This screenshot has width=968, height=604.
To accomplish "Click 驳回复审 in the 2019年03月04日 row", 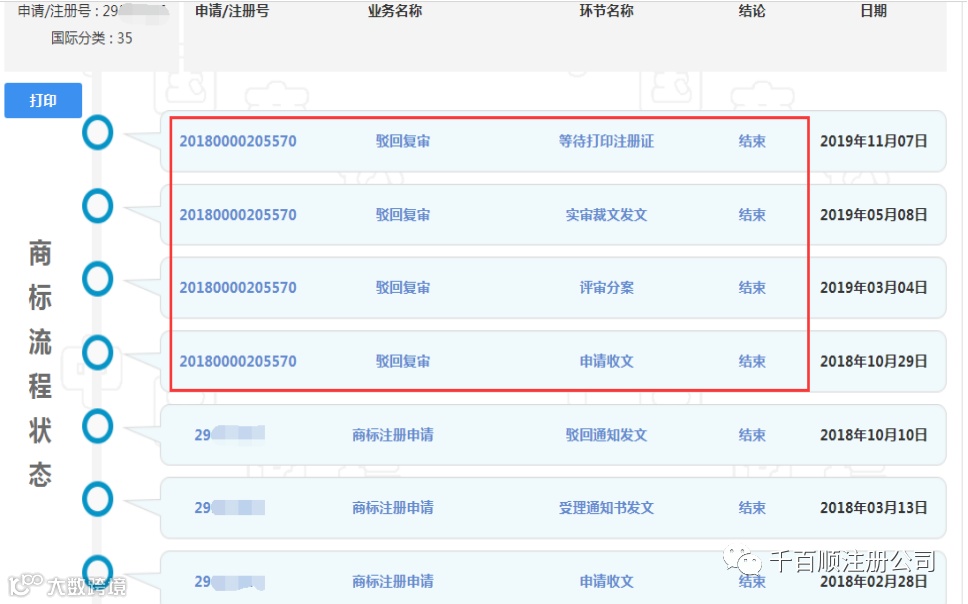I will point(403,288).
